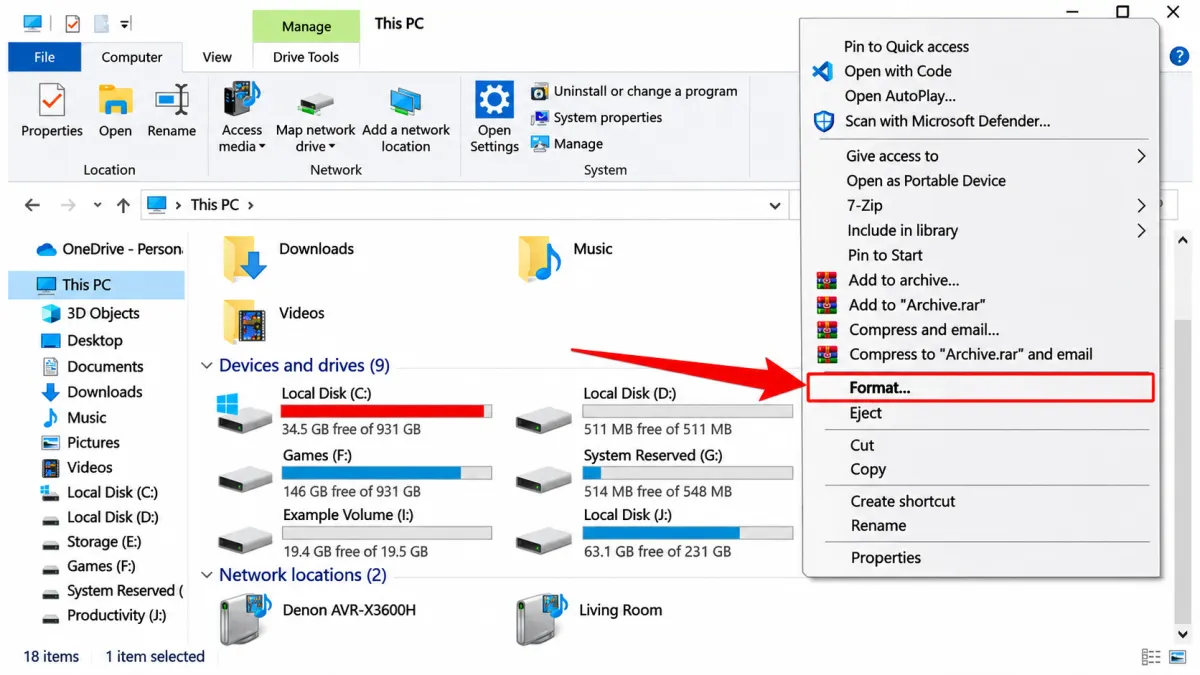1200x675 pixels.
Task: Choose Open with Code menu entry
Action: (x=897, y=71)
